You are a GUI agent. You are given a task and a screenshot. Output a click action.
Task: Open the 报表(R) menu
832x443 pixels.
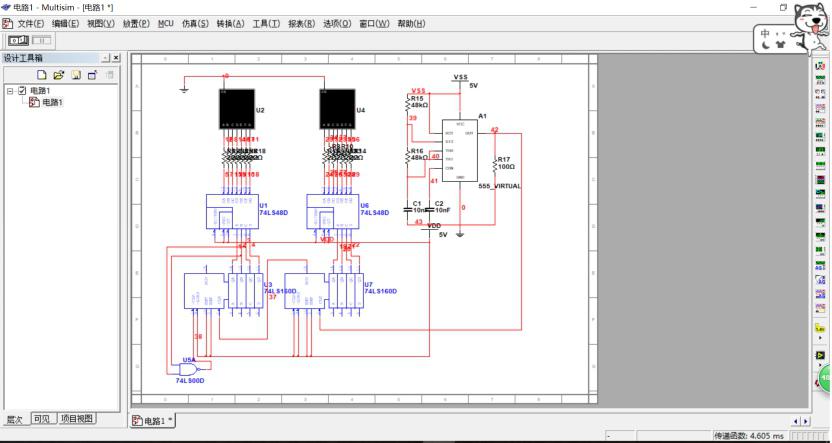[301, 24]
